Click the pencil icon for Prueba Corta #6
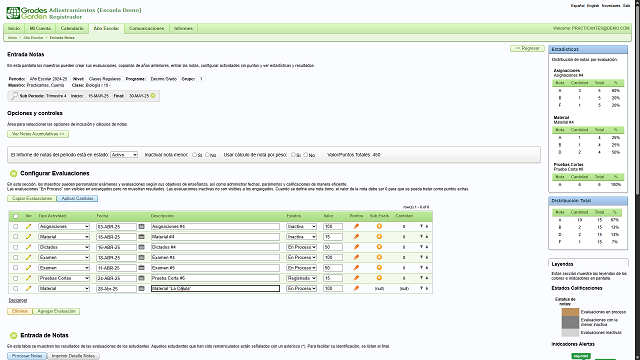Viewport: 640px width, 360px height. (28, 278)
